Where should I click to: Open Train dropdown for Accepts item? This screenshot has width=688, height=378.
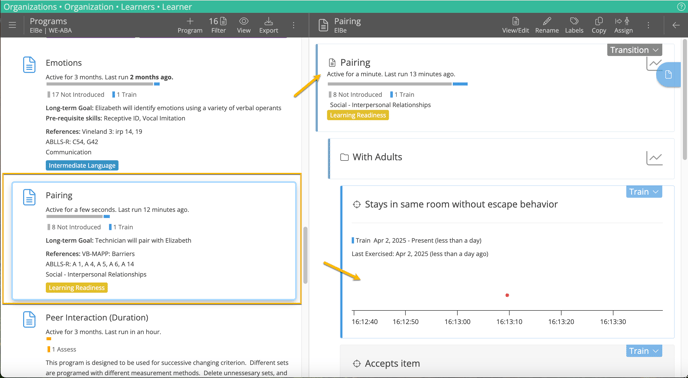(644, 351)
